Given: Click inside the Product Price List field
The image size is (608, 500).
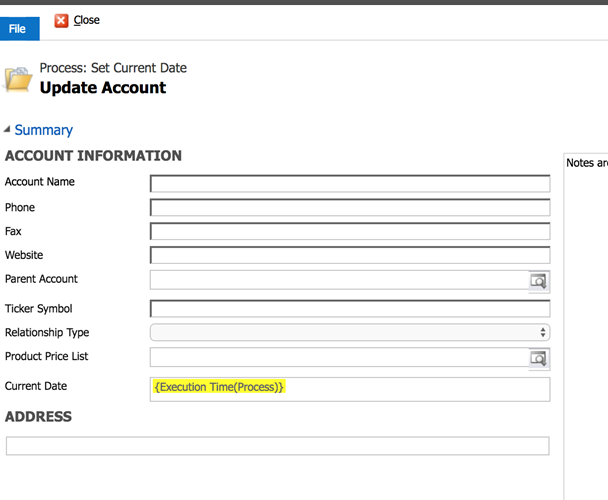Looking at the screenshot, I should [x=340, y=357].
